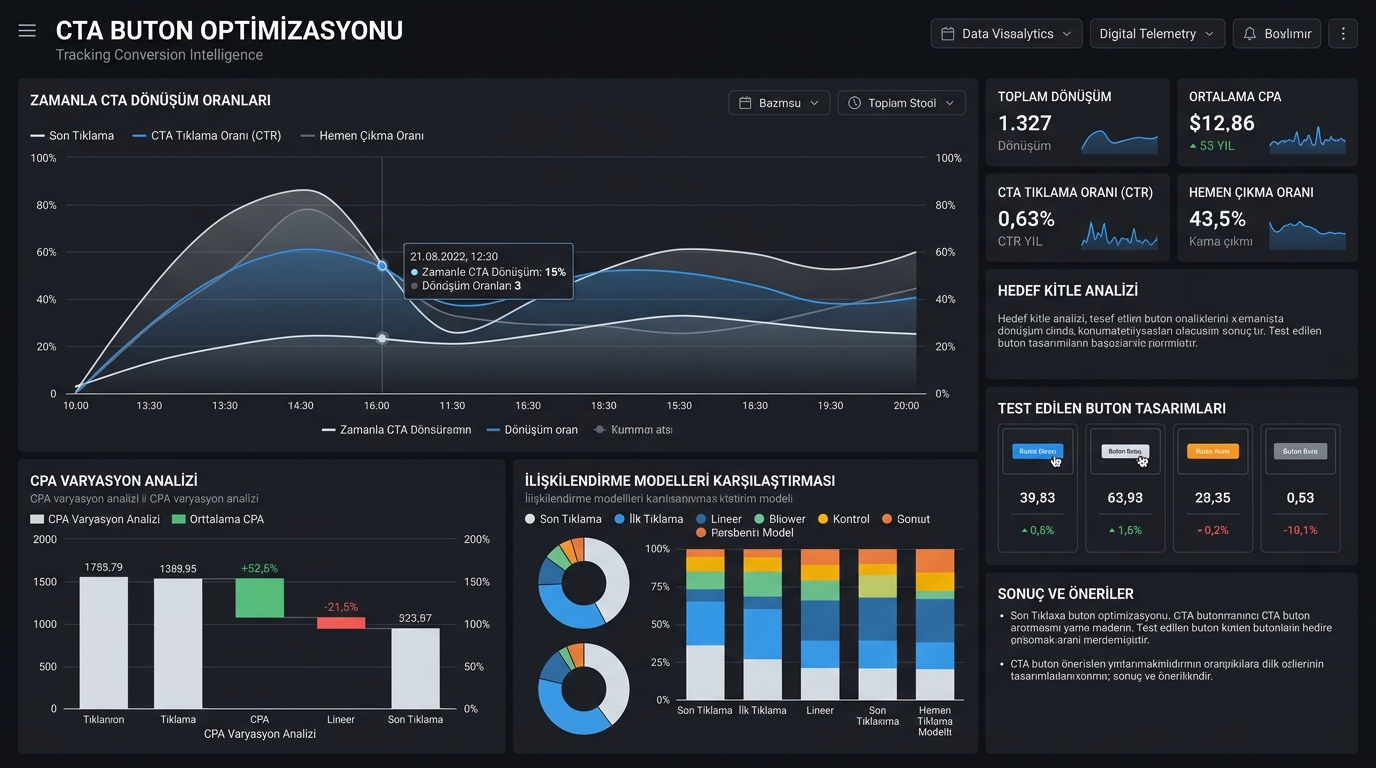
Task: Select the blue button design card 39,83
Action: [x=1038, y=488]
